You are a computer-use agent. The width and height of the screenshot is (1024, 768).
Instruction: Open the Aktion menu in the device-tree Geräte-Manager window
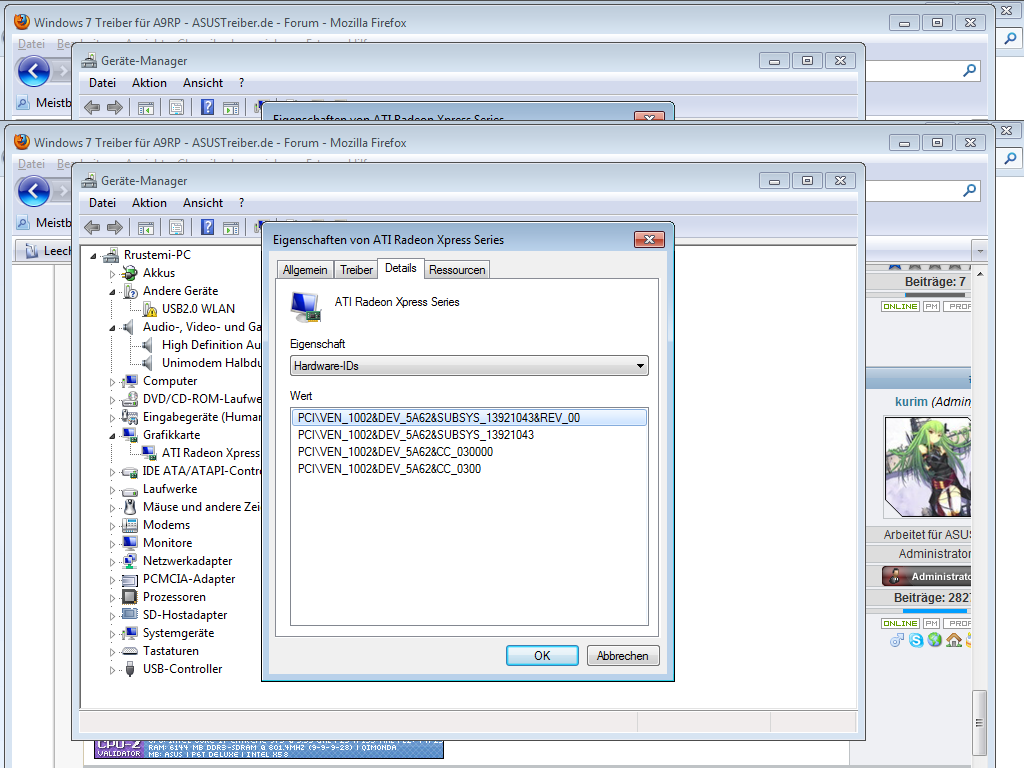pos(149,203)
